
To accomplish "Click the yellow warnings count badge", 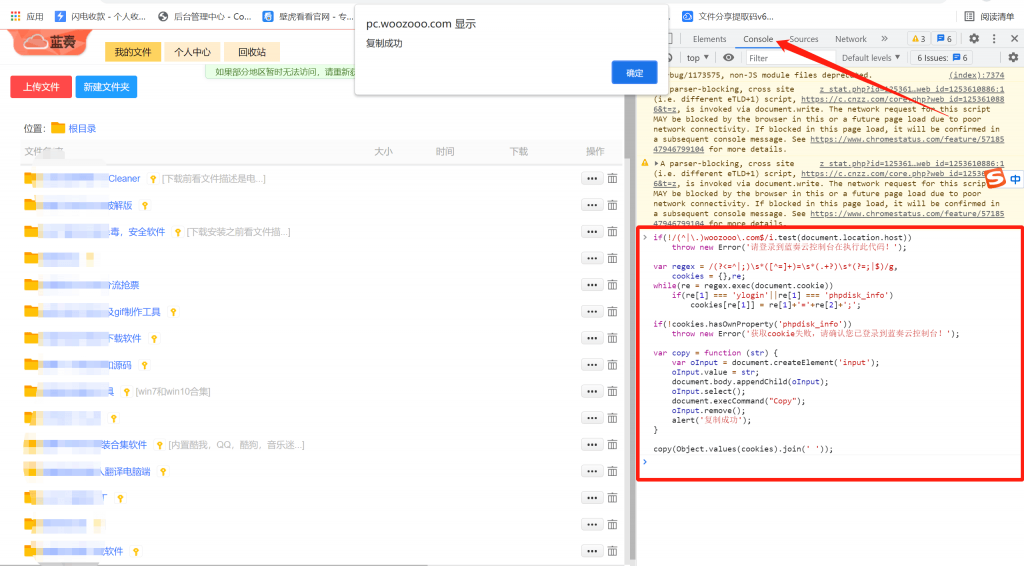I will pyautogui.click(x=918, y=39).
